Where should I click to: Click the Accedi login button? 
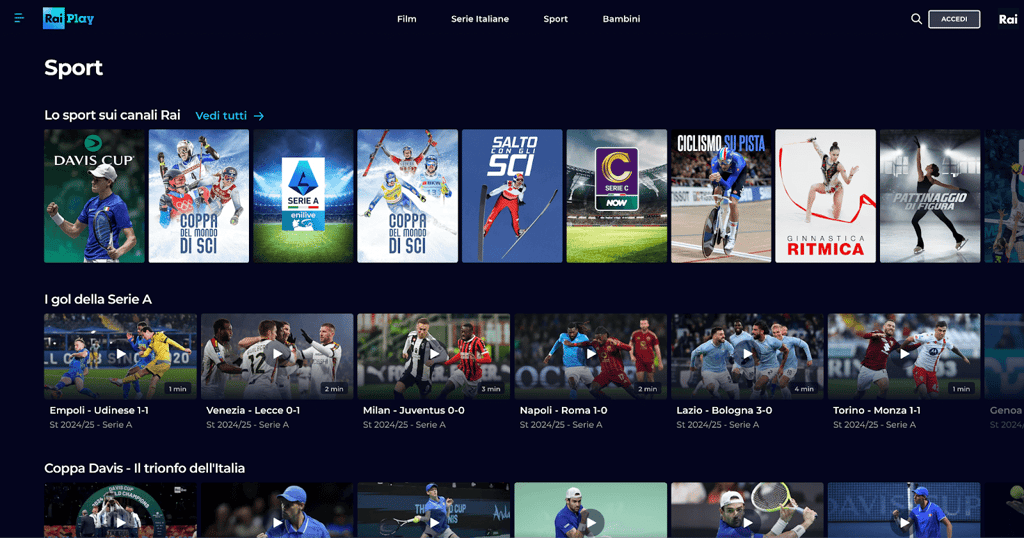click(x=954, y=19)
